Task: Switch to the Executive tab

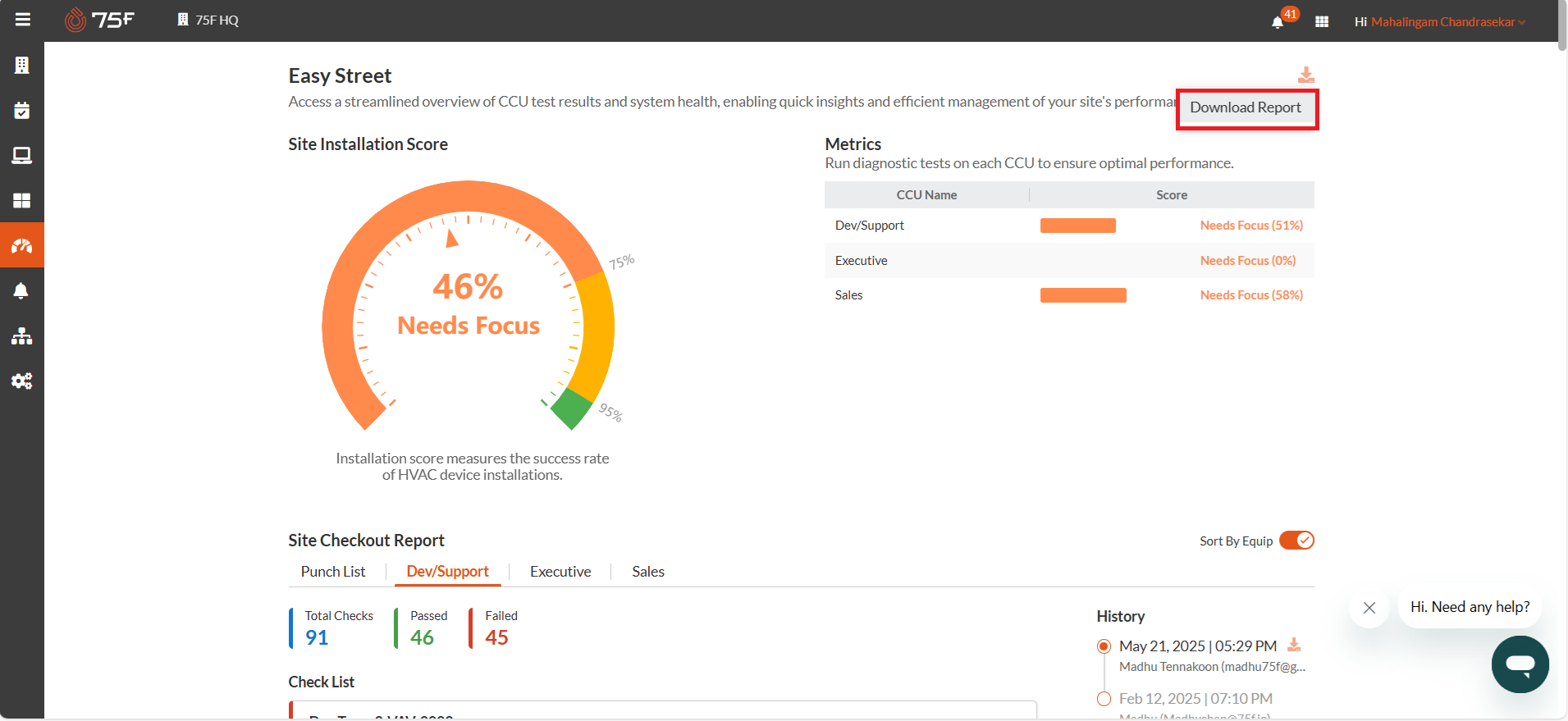Action: coord(560,572)
